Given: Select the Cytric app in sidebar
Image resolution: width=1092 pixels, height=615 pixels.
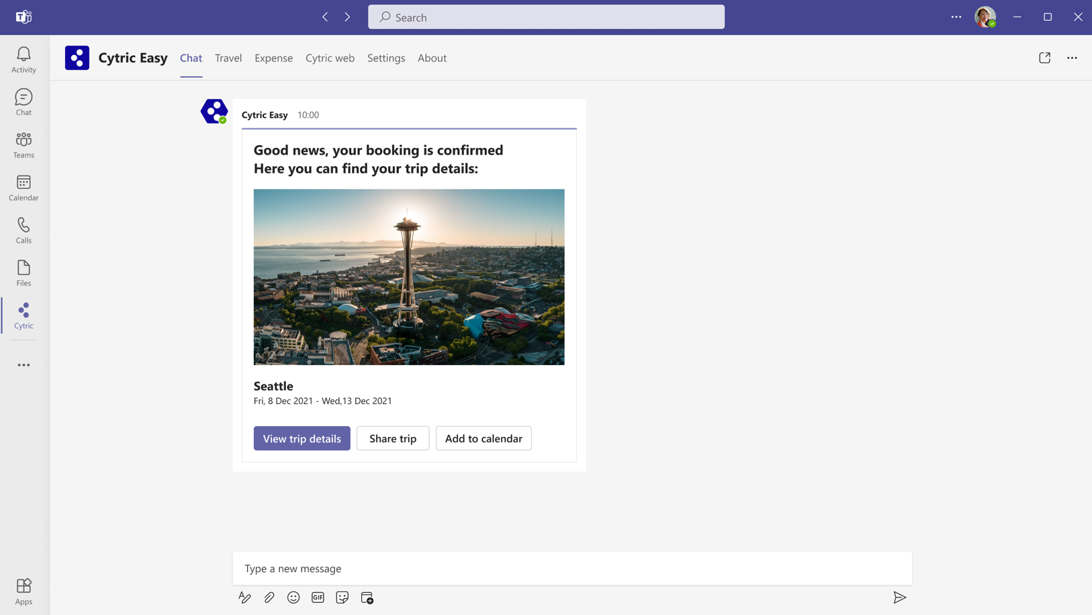Looking at the screenshot, I should point(24,316).
